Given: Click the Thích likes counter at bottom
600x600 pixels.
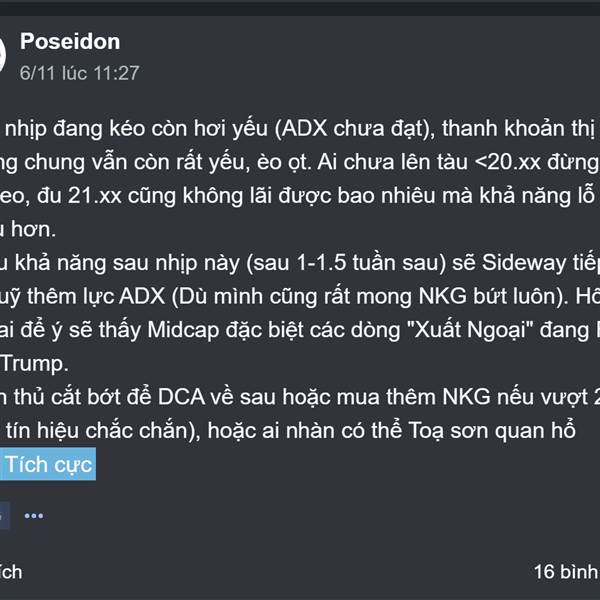Looking at the screenshot, I should point(11,572).
